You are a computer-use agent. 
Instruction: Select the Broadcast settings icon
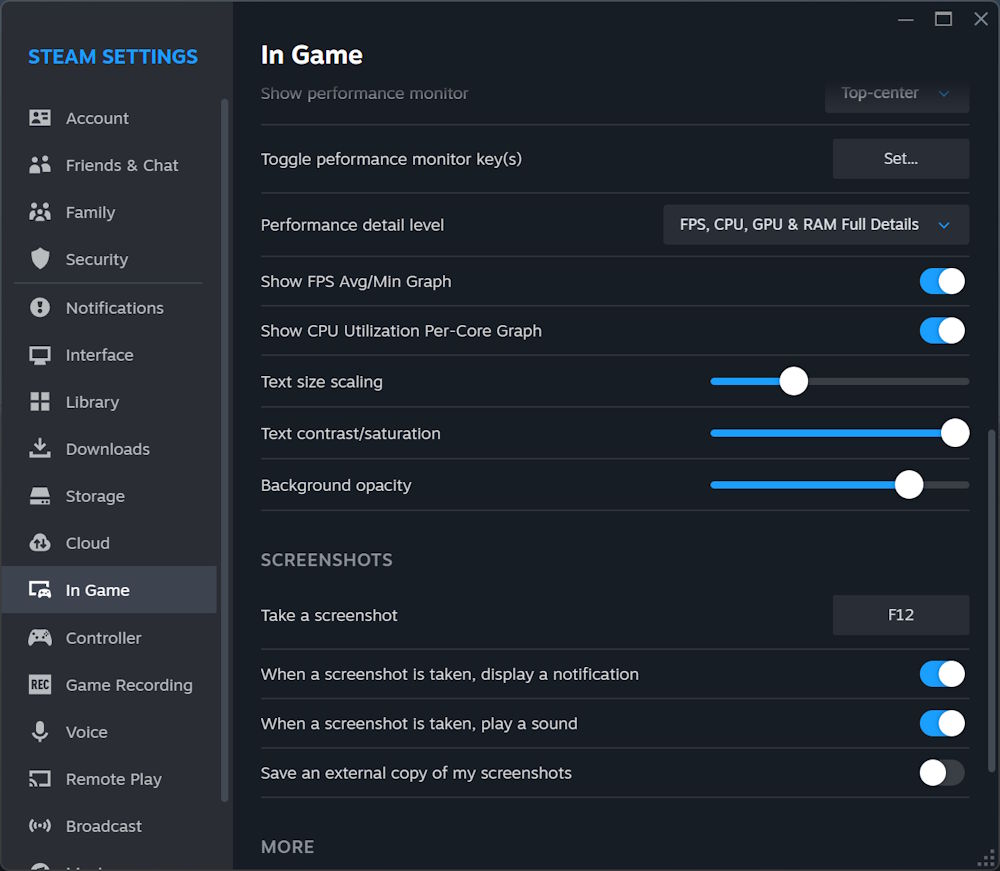(x=39, y=826)
